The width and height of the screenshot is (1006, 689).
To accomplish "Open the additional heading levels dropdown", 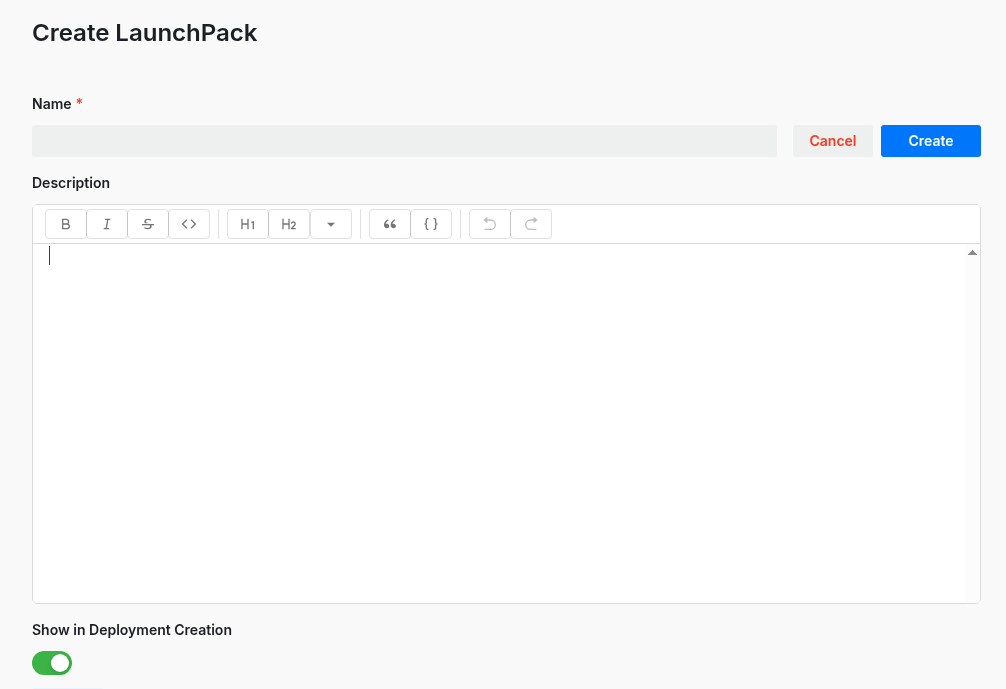I will [x=330, y=223].
